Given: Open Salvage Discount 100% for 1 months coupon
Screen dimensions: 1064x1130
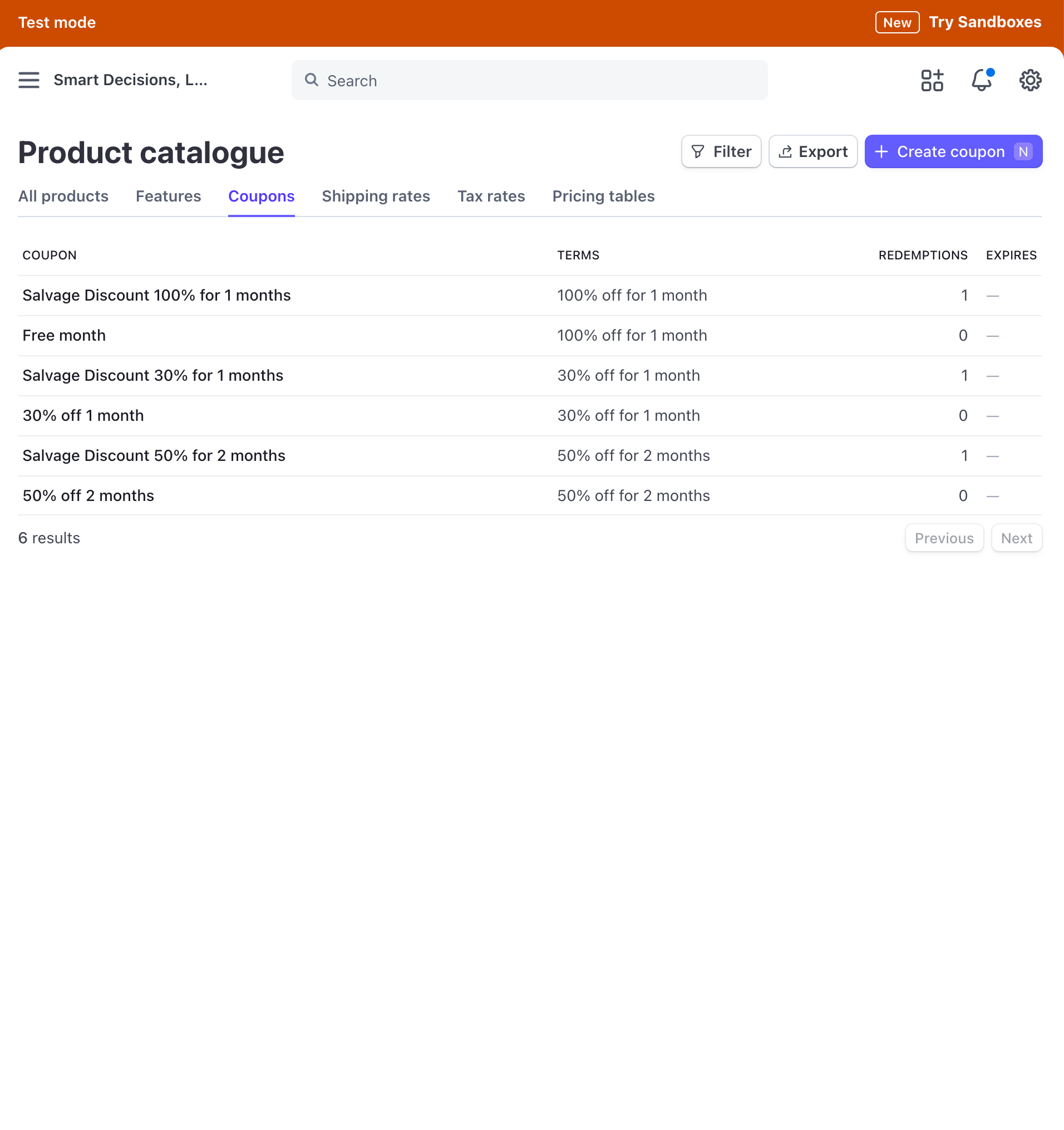Looking at the screenshot, I should 156,296.
